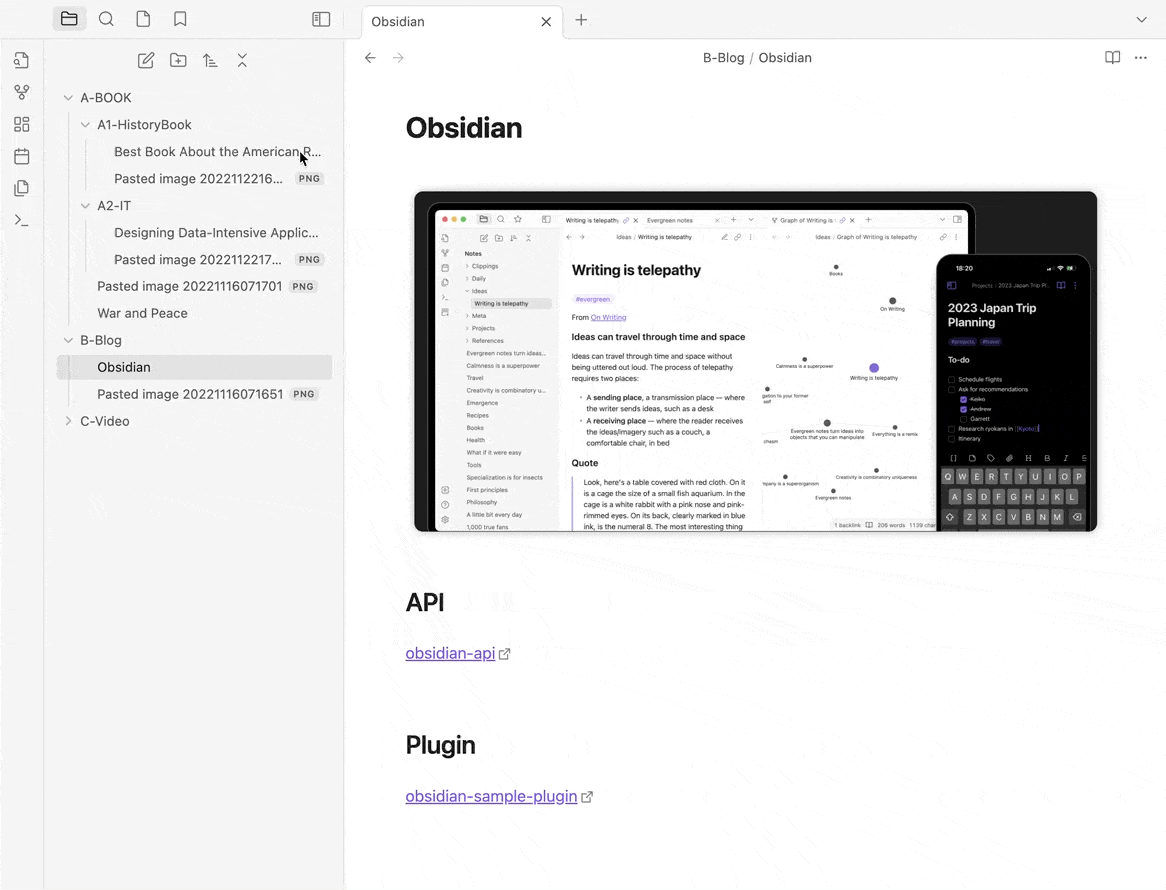Screen dimensions: 1166x890
Task: Open the search pane icon
Action: pos(106,19)
